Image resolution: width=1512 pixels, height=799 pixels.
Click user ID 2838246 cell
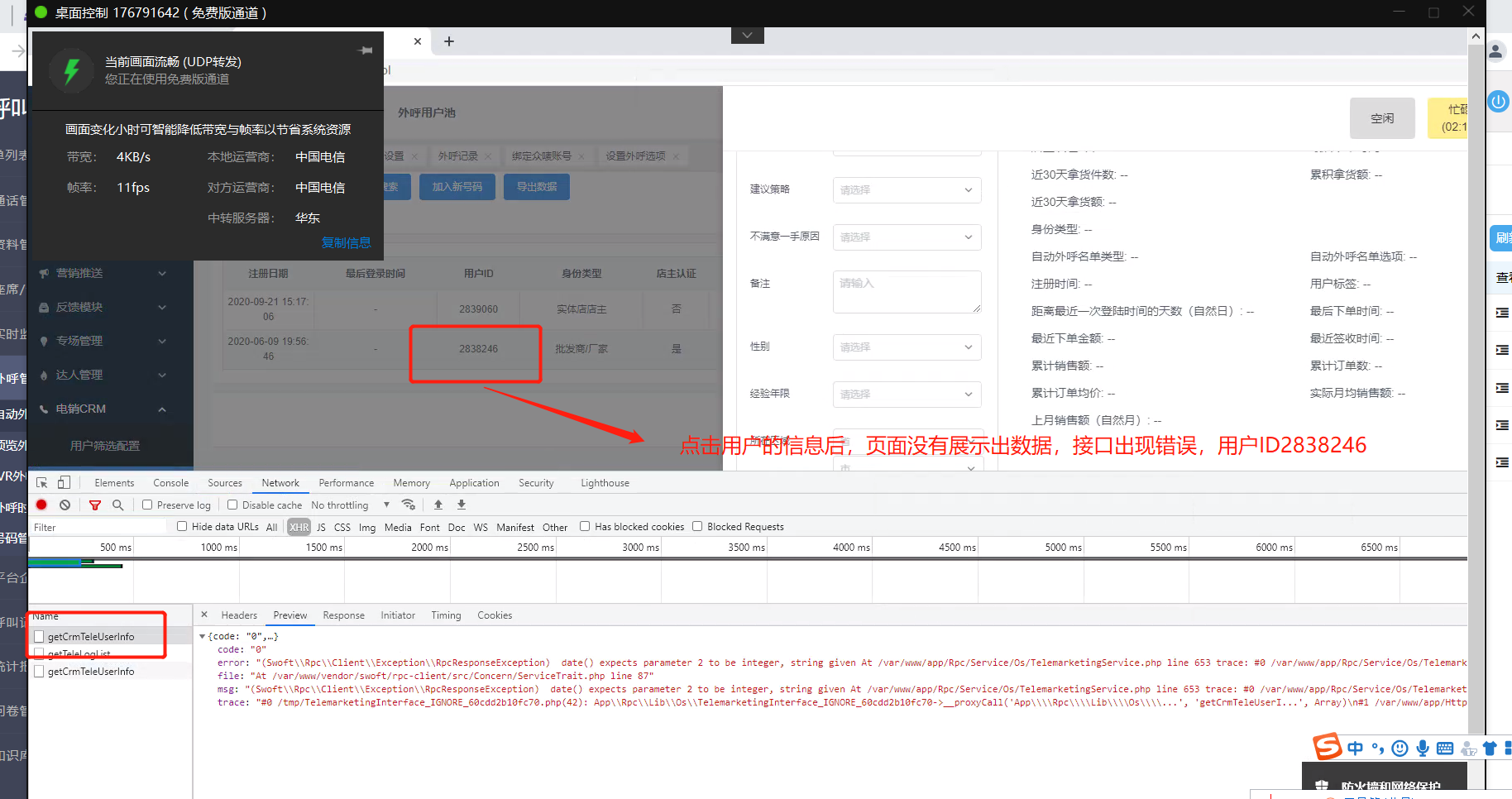pyautogui.click(x=478, y=349)
